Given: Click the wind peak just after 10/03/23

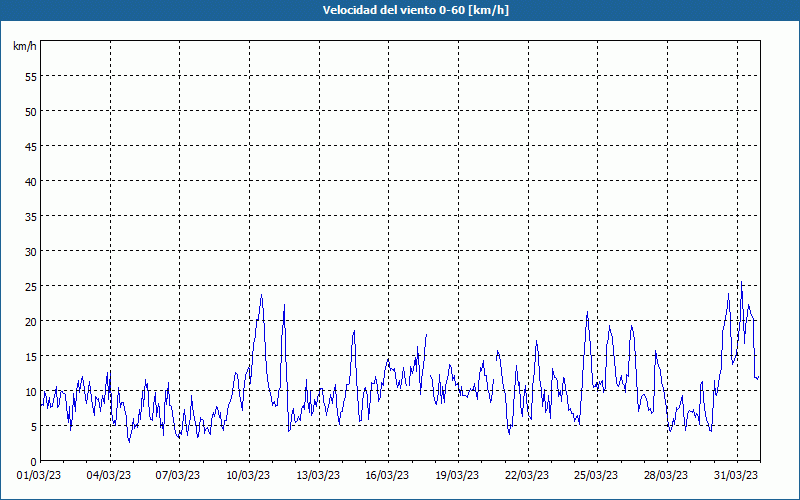Looking at the screenshot, I should [x=262, y=295].
